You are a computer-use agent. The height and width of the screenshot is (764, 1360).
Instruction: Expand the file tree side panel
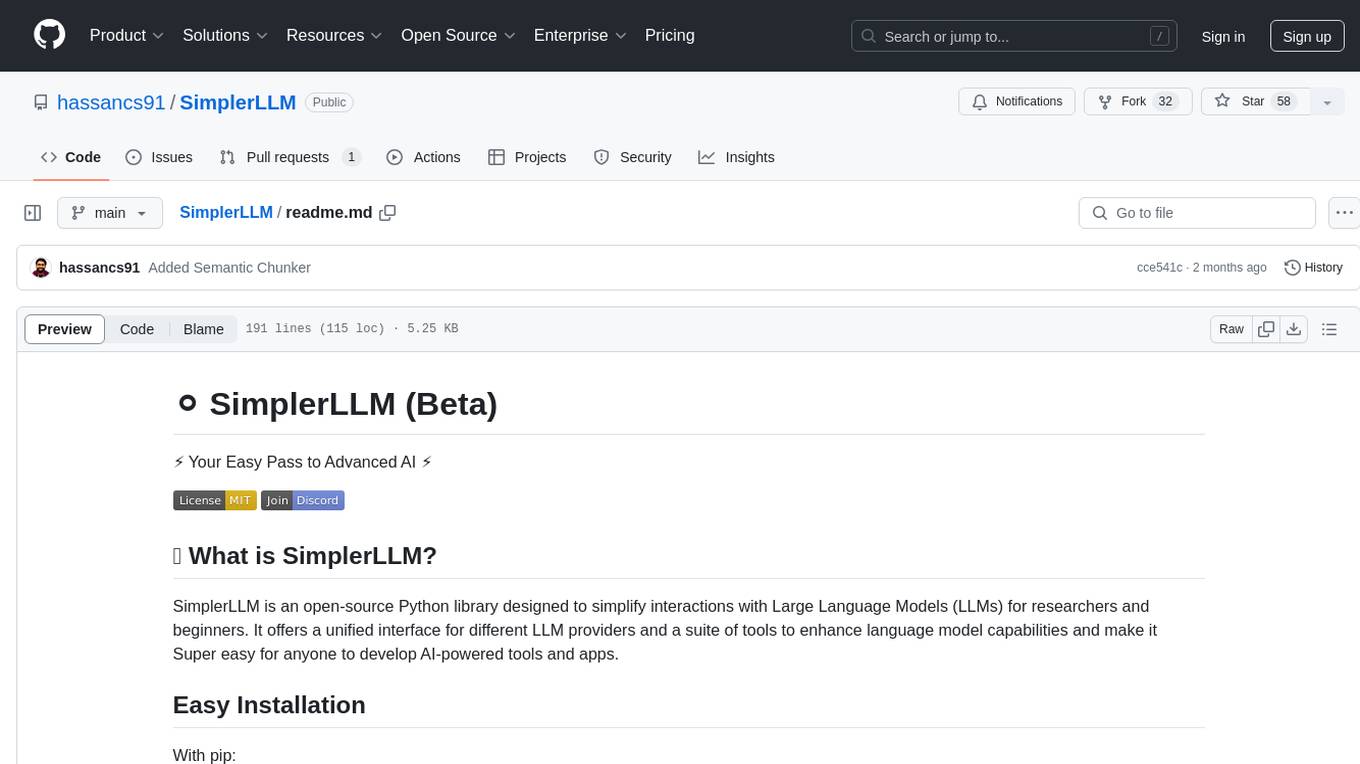[33, 213]
